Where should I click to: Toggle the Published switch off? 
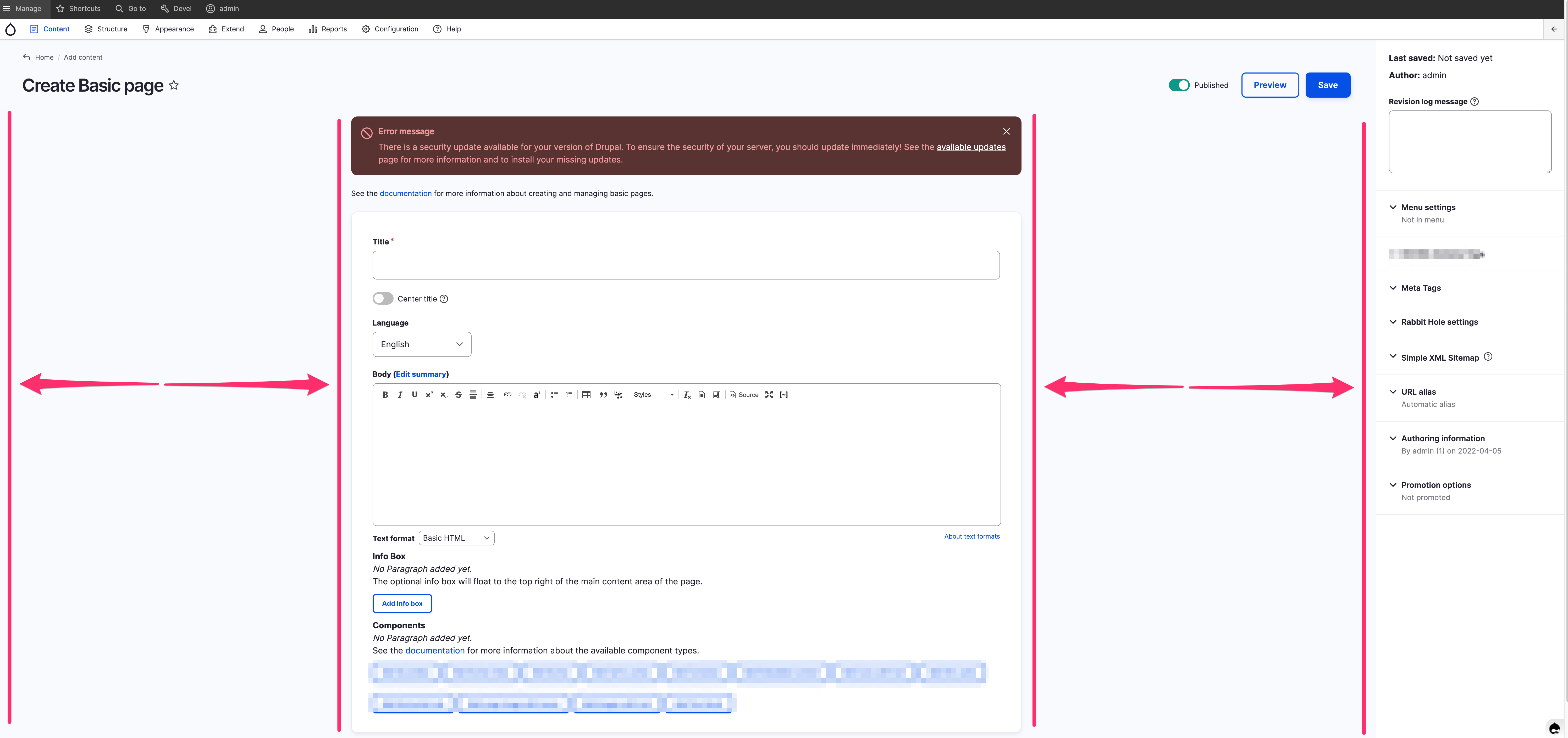pos(1179,85)
